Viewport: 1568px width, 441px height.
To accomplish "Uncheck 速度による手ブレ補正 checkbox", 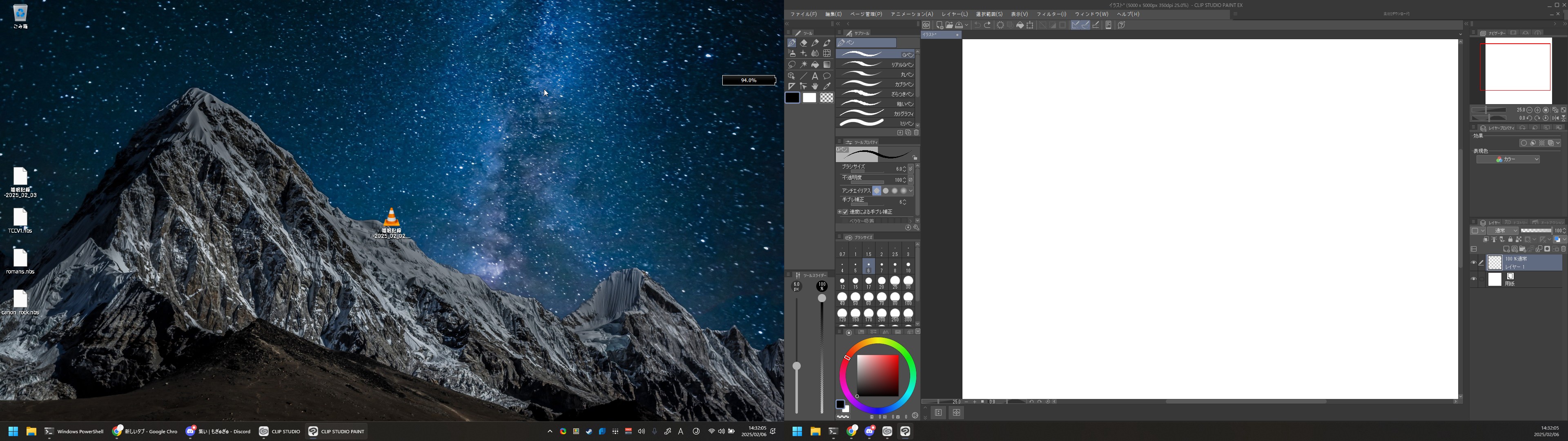I will pyautogui.click(x=845, y=212).
